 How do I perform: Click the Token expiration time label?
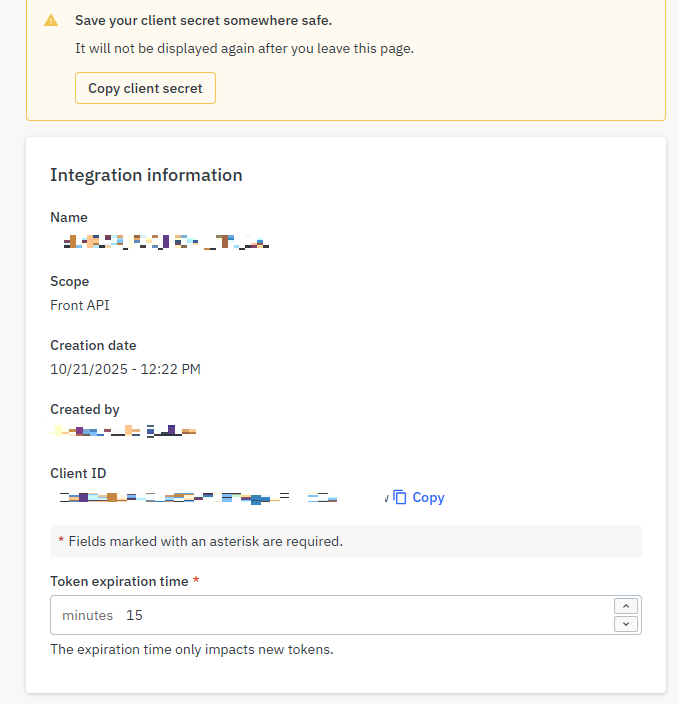(x=119, y=581)
